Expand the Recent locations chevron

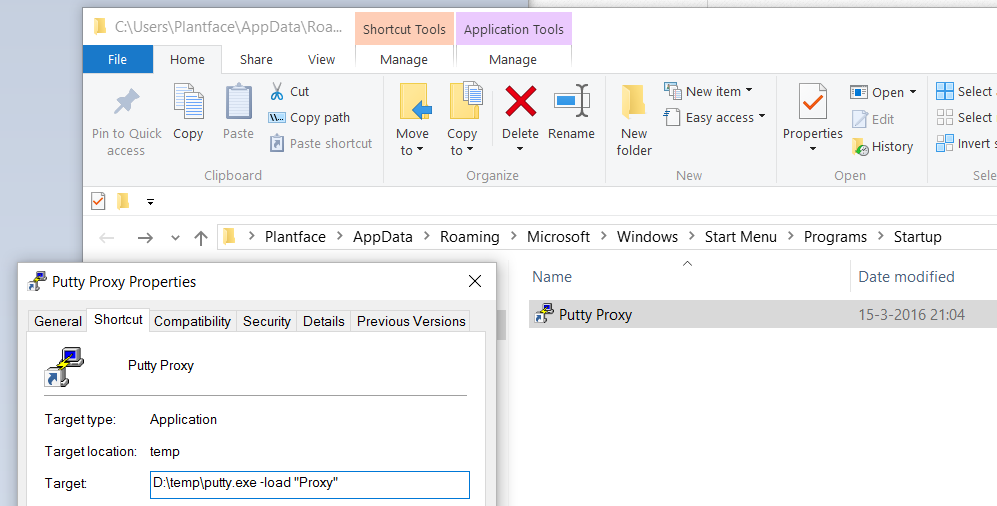pos(175,238)
